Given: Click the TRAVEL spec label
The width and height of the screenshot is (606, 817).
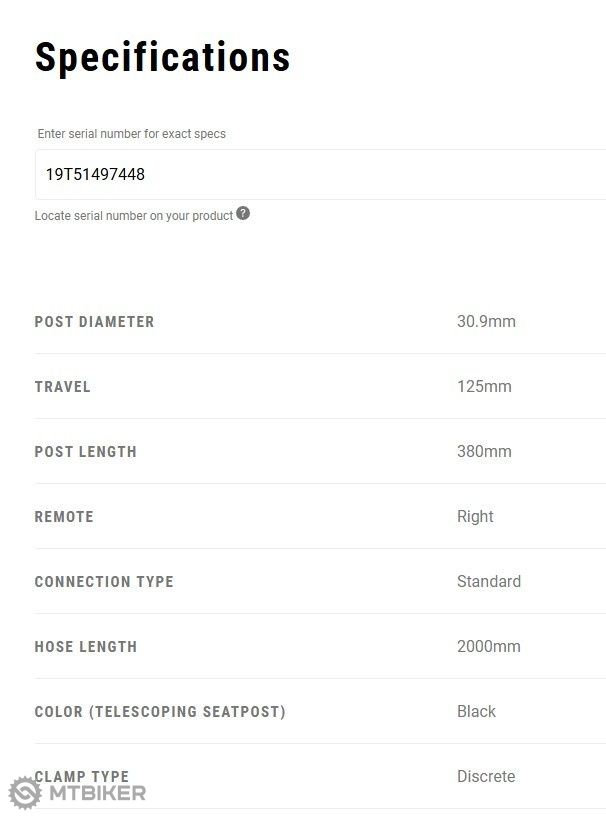Looking at the screenshot, I should click(x=63, y=387).
